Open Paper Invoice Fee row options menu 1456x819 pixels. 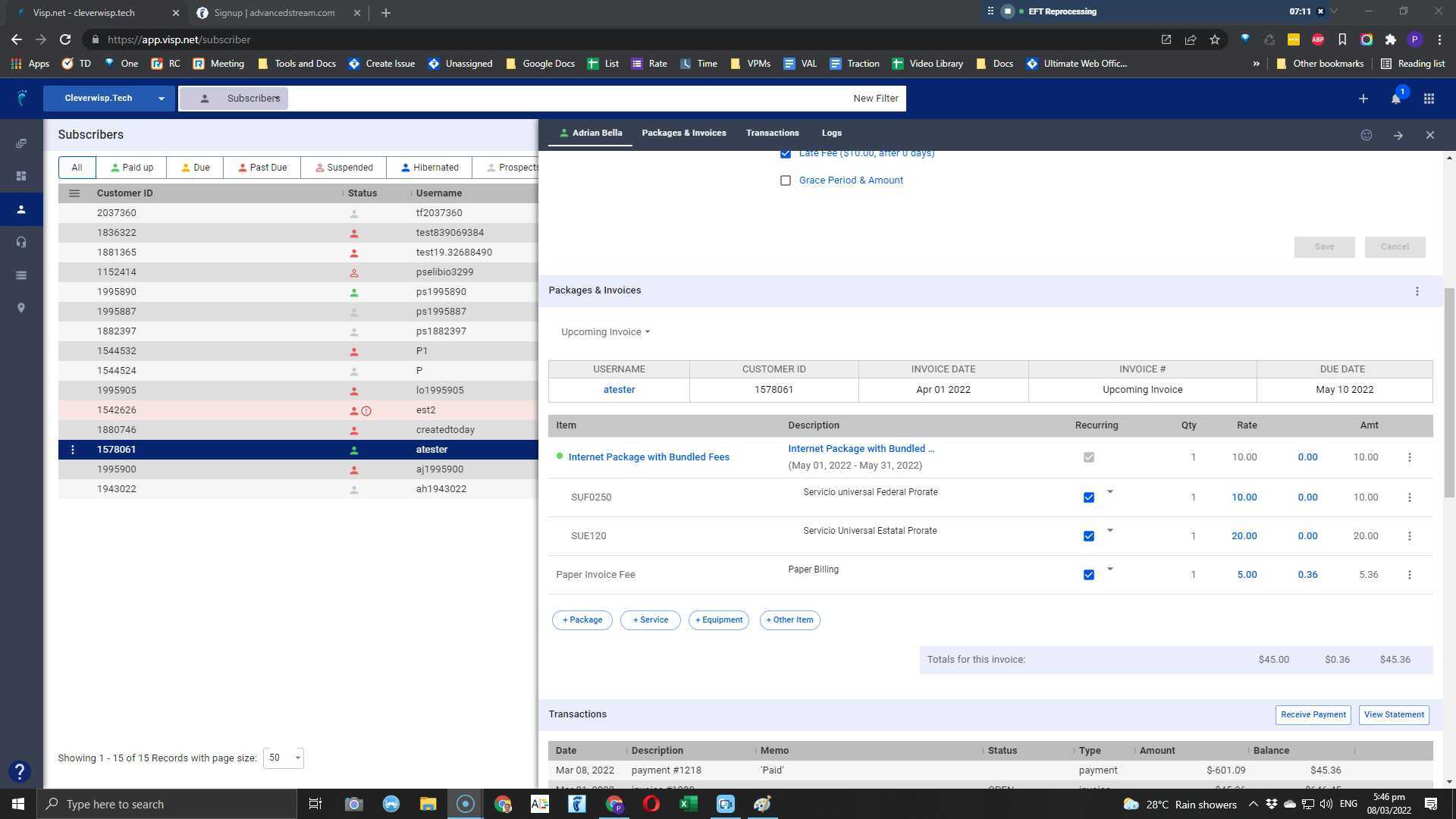pos(1409,575)
